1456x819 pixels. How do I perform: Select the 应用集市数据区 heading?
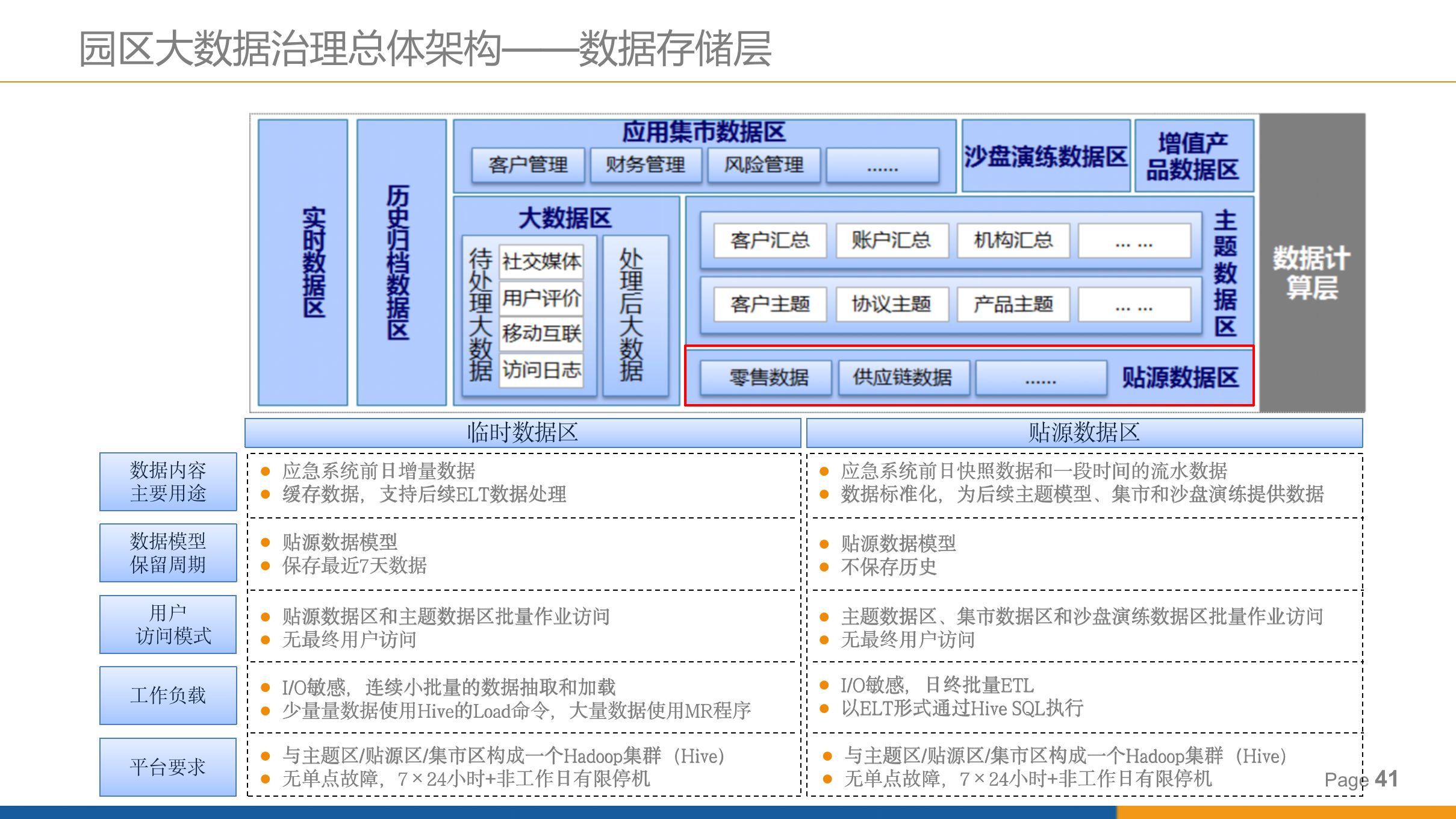[704, 132]
